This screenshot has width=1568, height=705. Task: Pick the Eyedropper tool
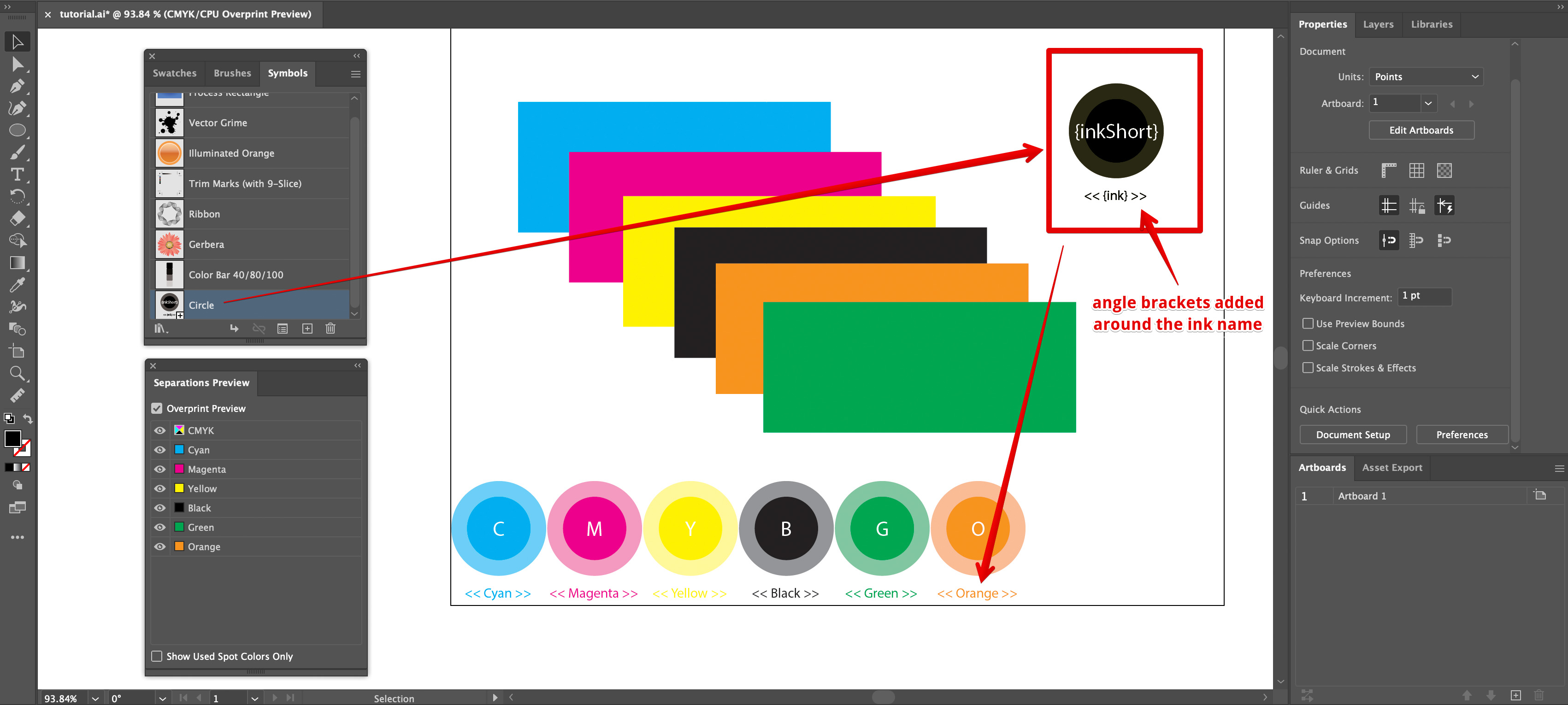tap(18, 284)
